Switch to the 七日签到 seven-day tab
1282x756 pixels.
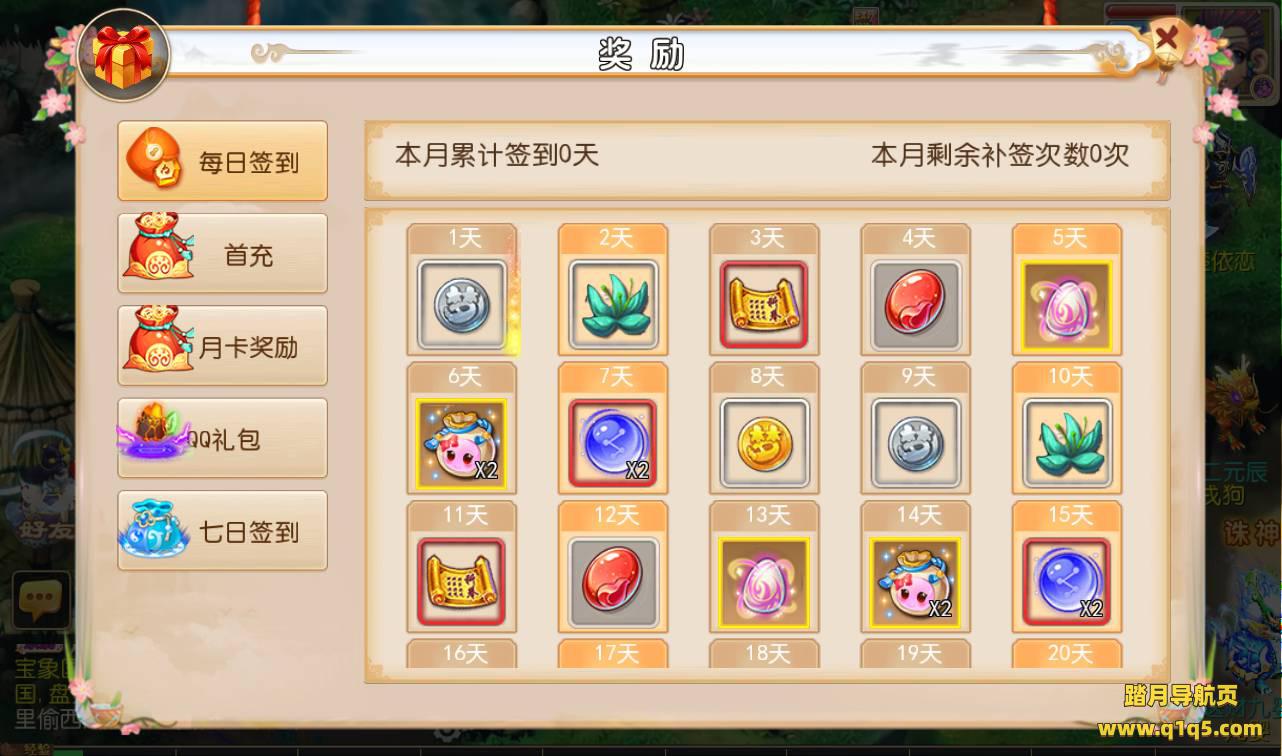(x=223, y=531)
